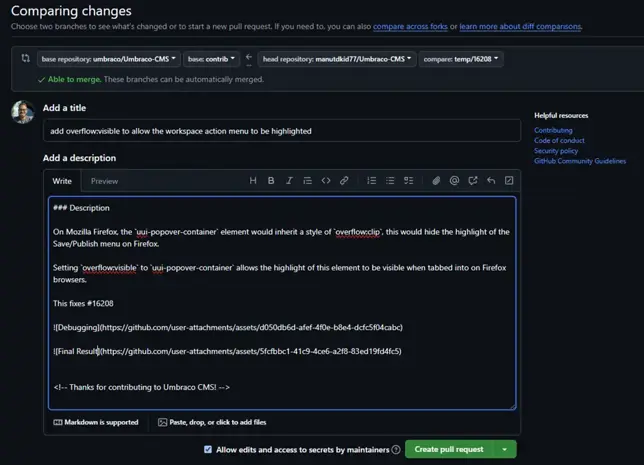
Task: Apply Italic formatting from the toolbar
Action: point(289,181)
